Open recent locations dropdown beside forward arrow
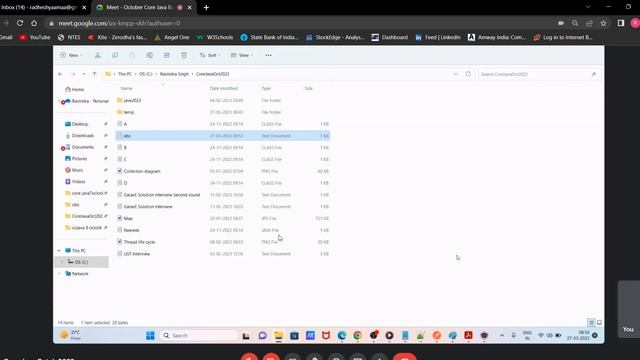This screenshot has height=360, width=640. click(84, 74)
